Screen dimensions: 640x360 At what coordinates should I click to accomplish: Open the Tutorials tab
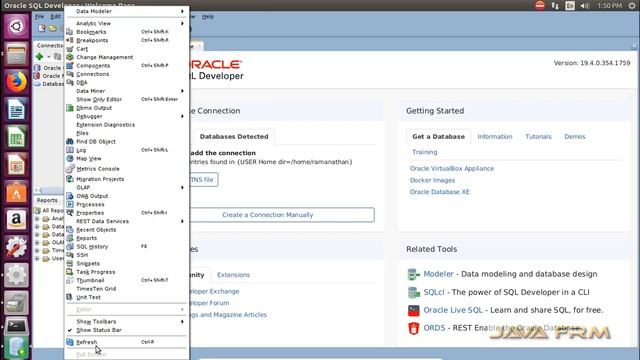(x=538, y=136)
